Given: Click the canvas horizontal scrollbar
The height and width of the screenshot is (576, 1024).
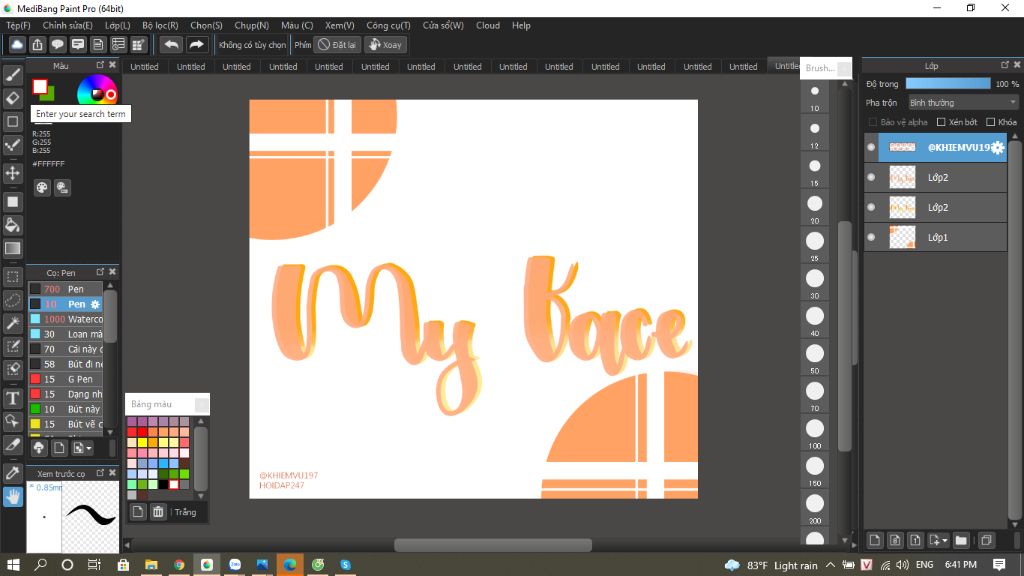Looking at the screenshot, I should point(493,545).
